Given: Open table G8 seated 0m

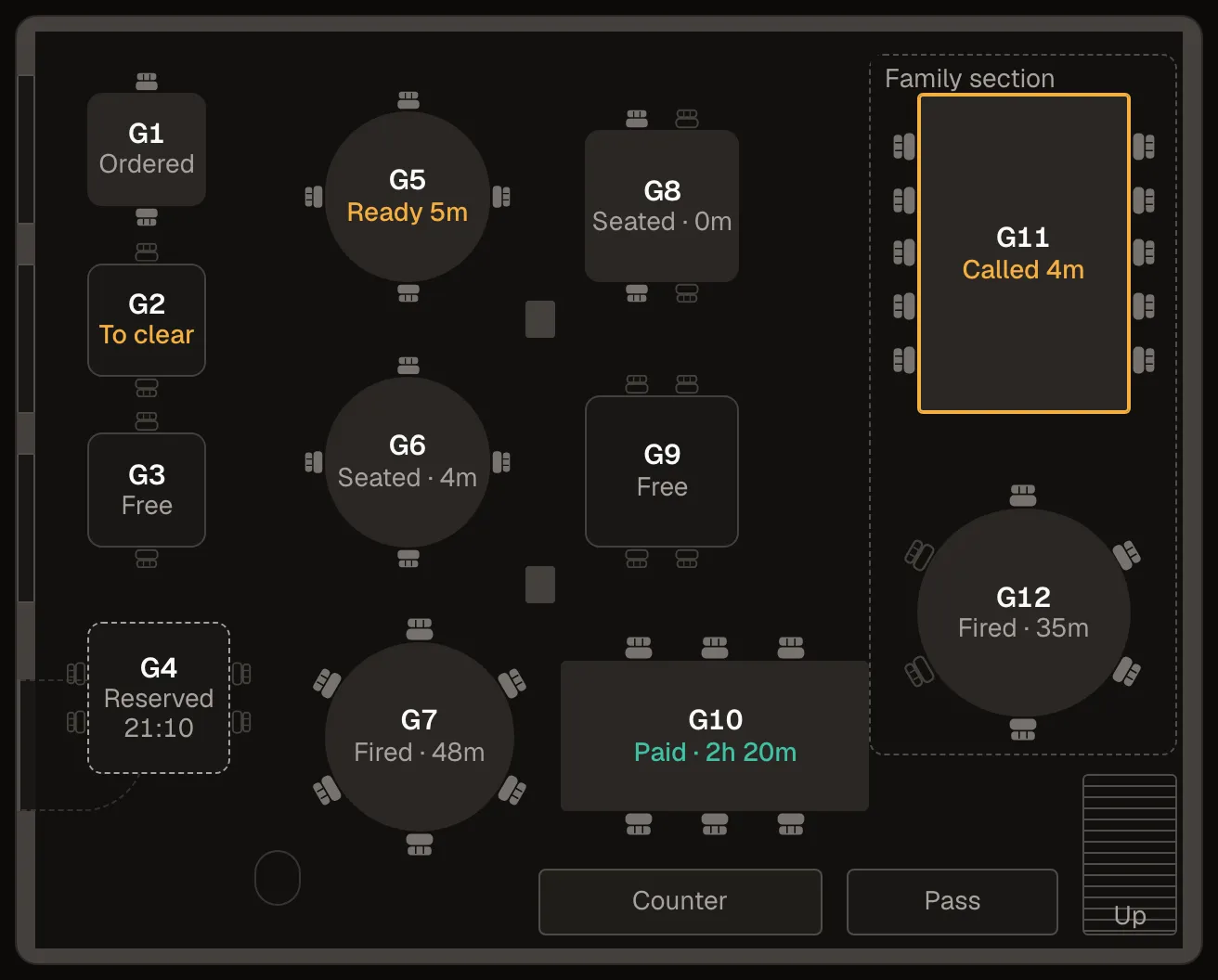Looking at the screenshot, I should tap(662, 206).
